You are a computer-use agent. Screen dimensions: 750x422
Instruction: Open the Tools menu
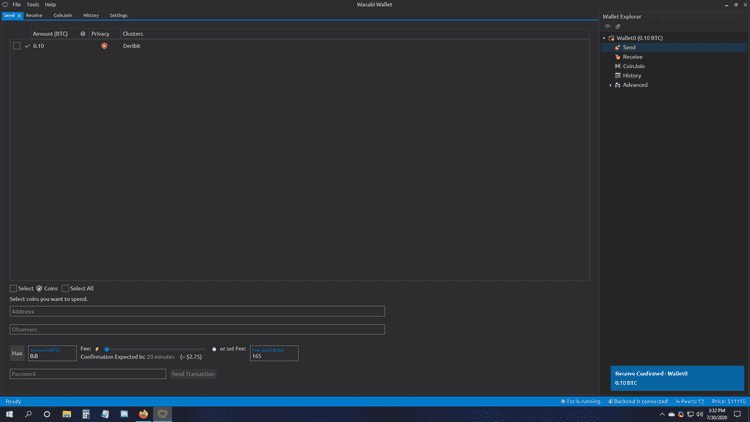click(33, 4)
